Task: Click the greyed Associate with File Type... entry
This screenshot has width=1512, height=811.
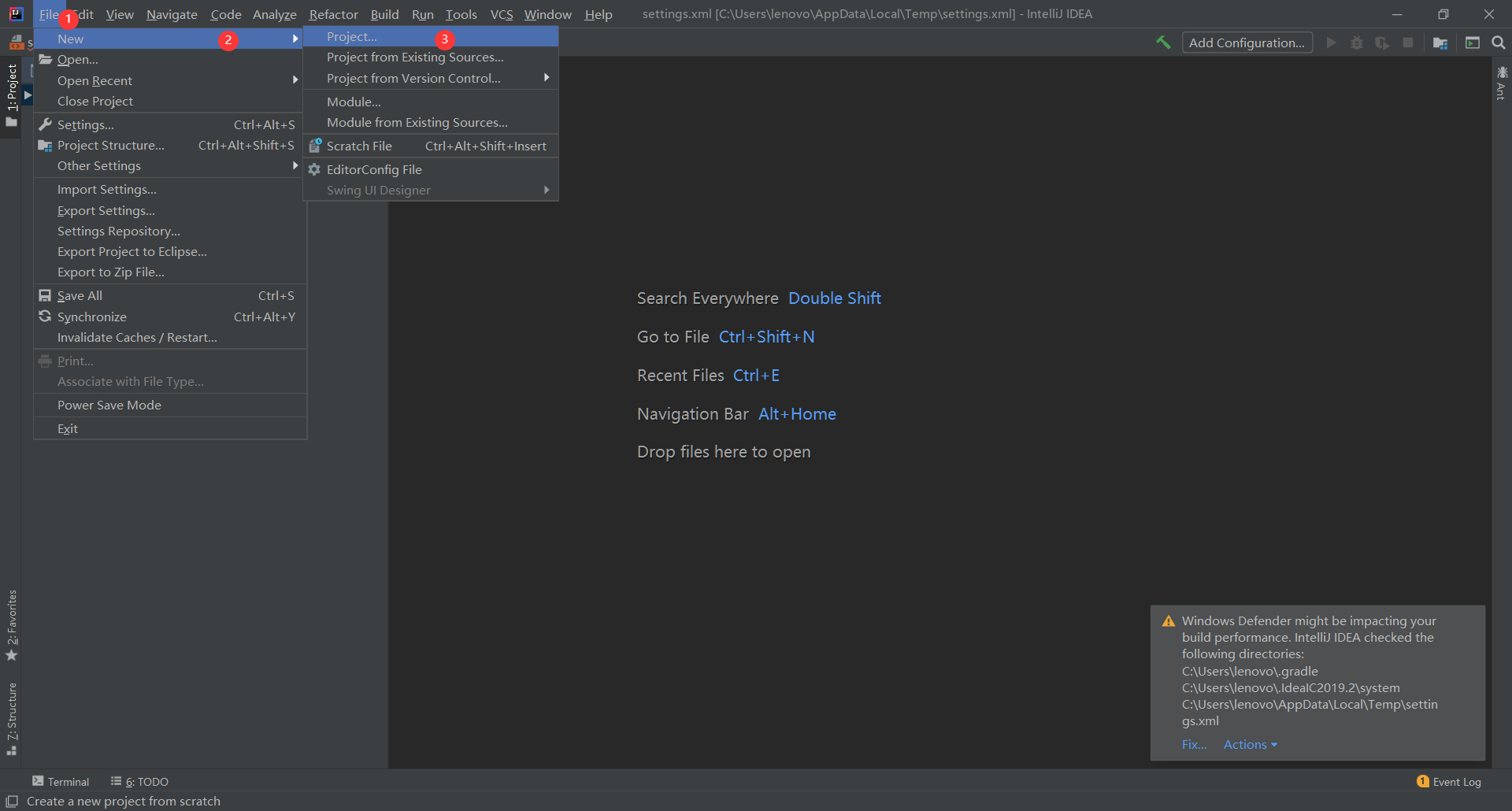Action: click(169, 382)
